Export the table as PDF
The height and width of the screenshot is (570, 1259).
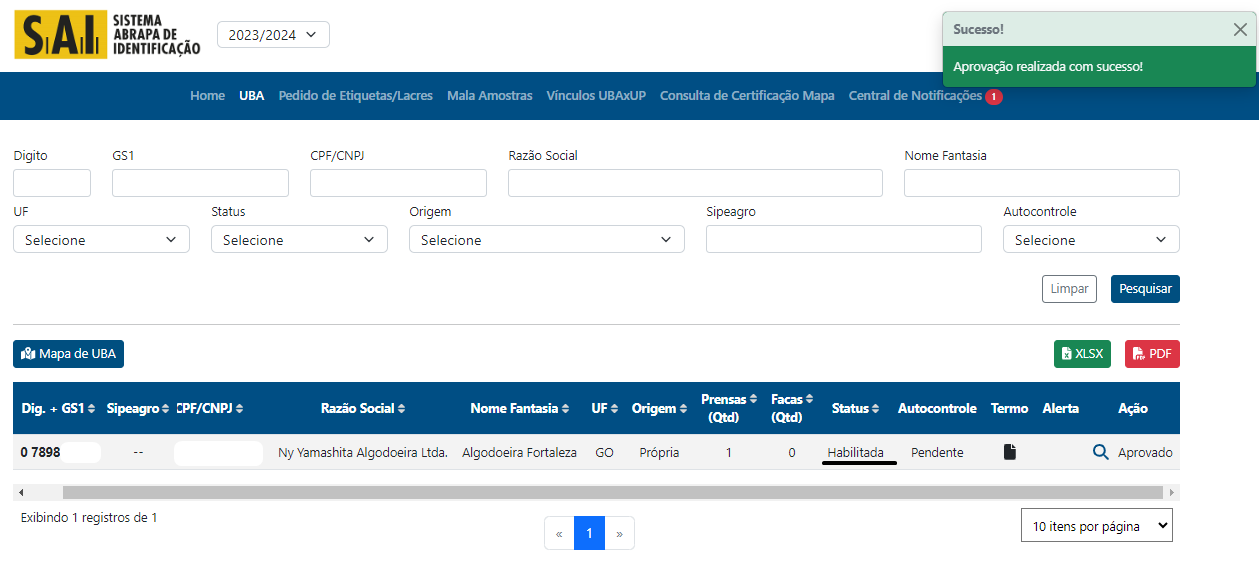(x=1152, y=354)
